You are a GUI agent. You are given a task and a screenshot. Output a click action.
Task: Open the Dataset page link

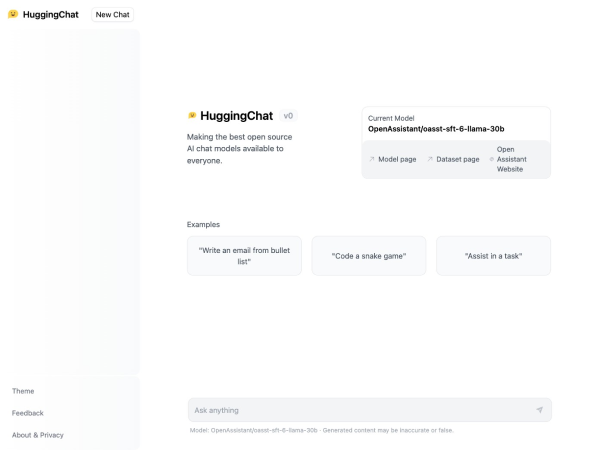(458, 159)
